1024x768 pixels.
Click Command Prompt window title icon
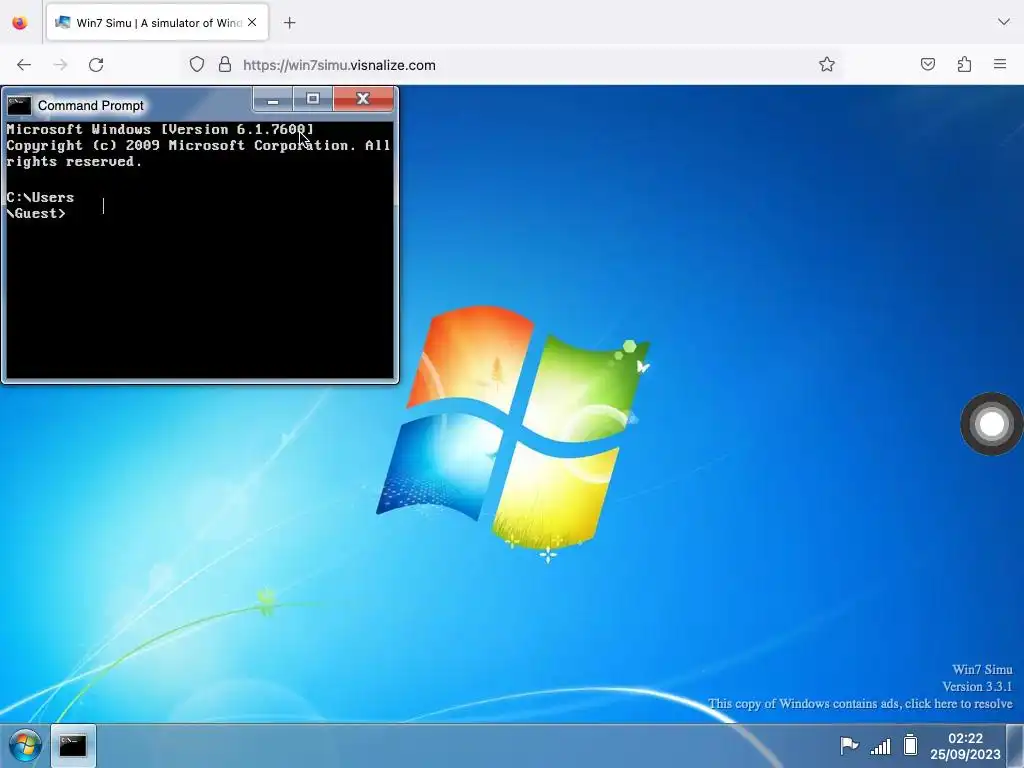19,105
